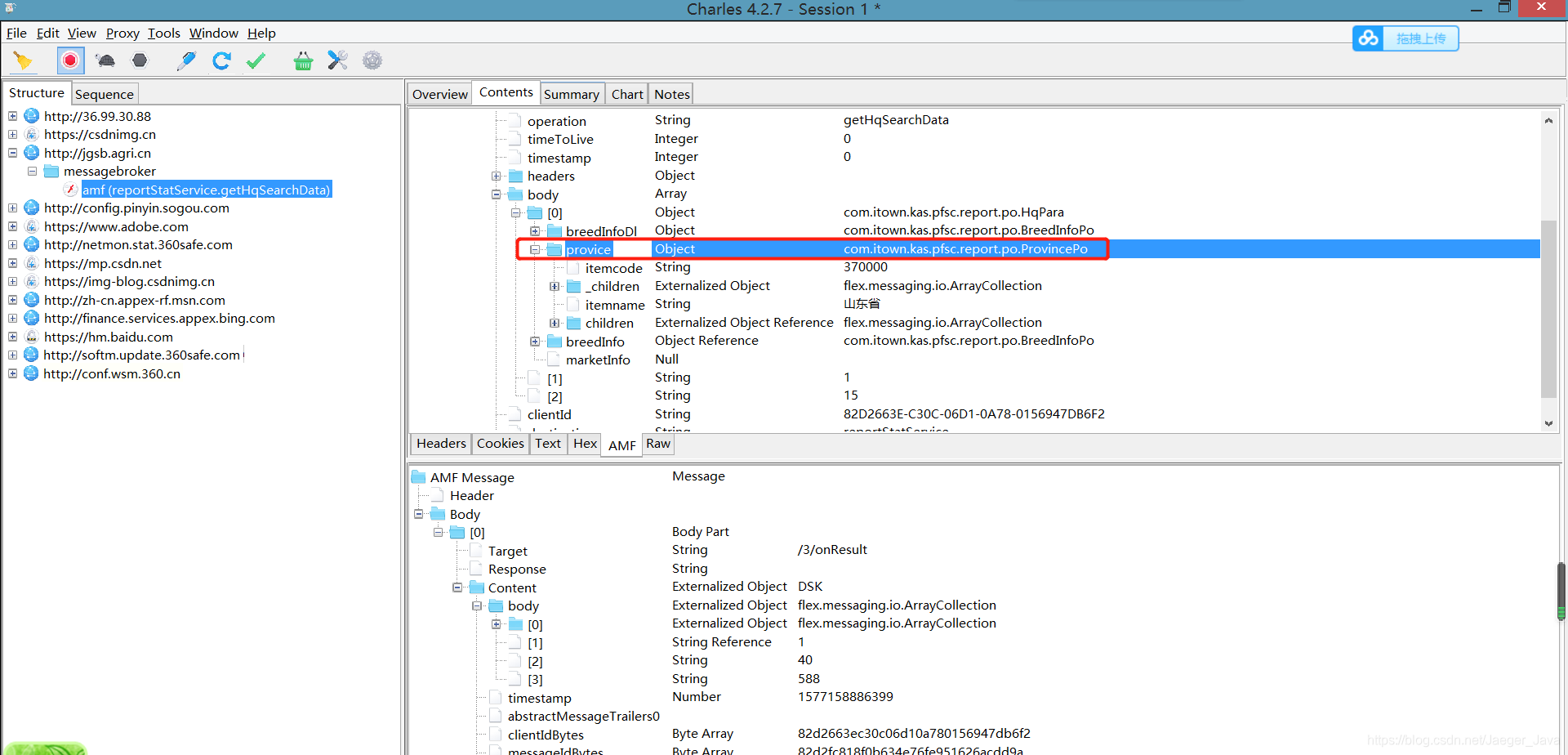Collapse the response Body node

(419, 514)
